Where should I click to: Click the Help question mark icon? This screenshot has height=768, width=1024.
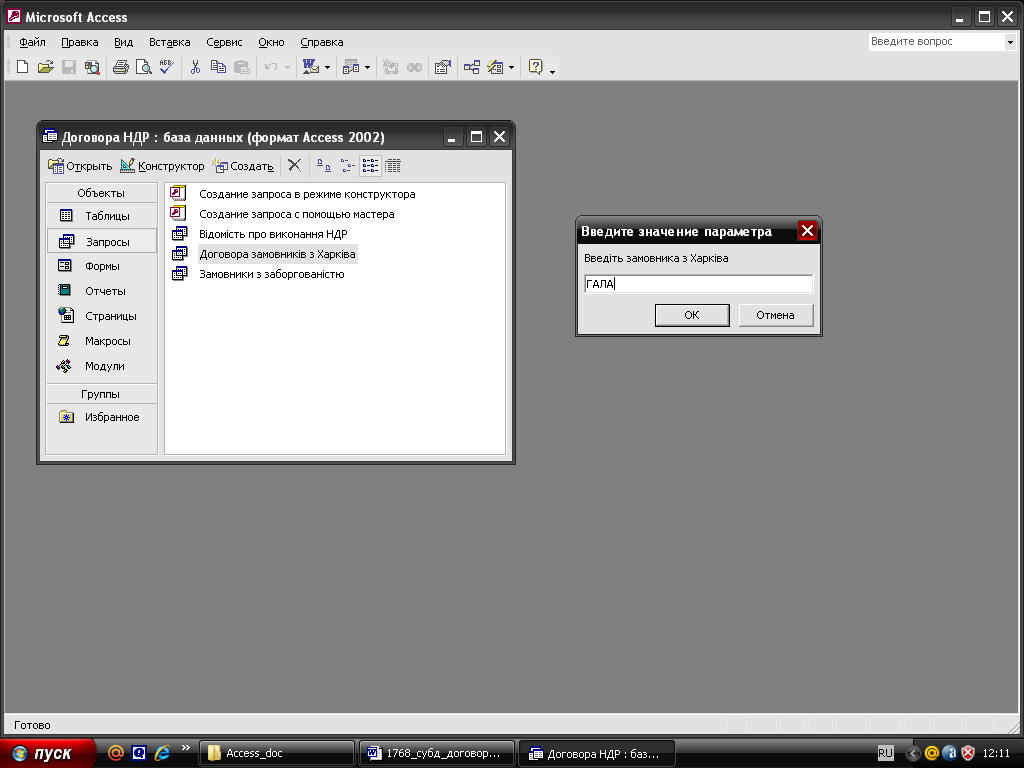[536, 67]
